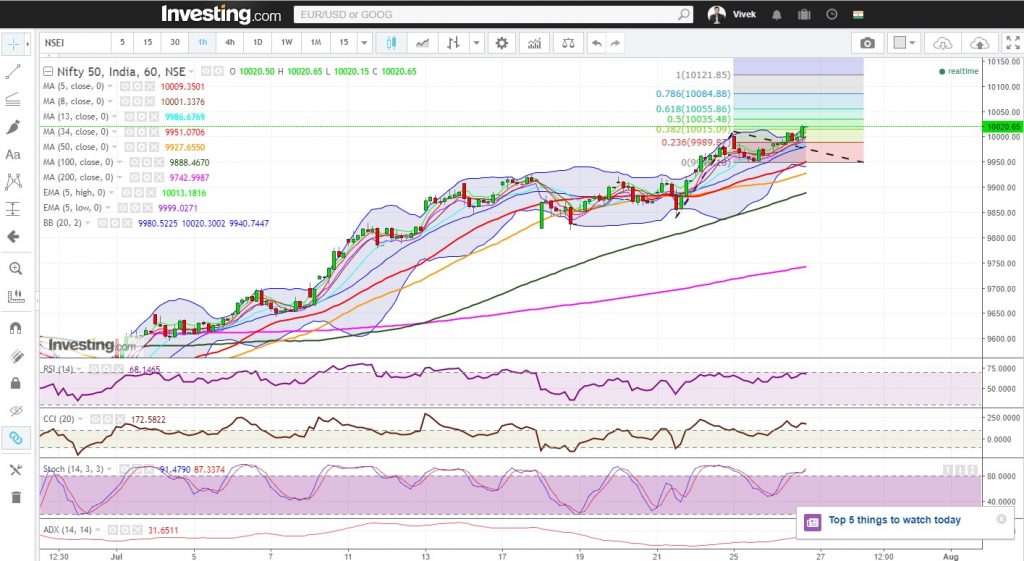Image resolution: width=1024 pixels, height=561 pixels.
Task: Open compare symbols scale icon
Action: click(x=568, y=43)
